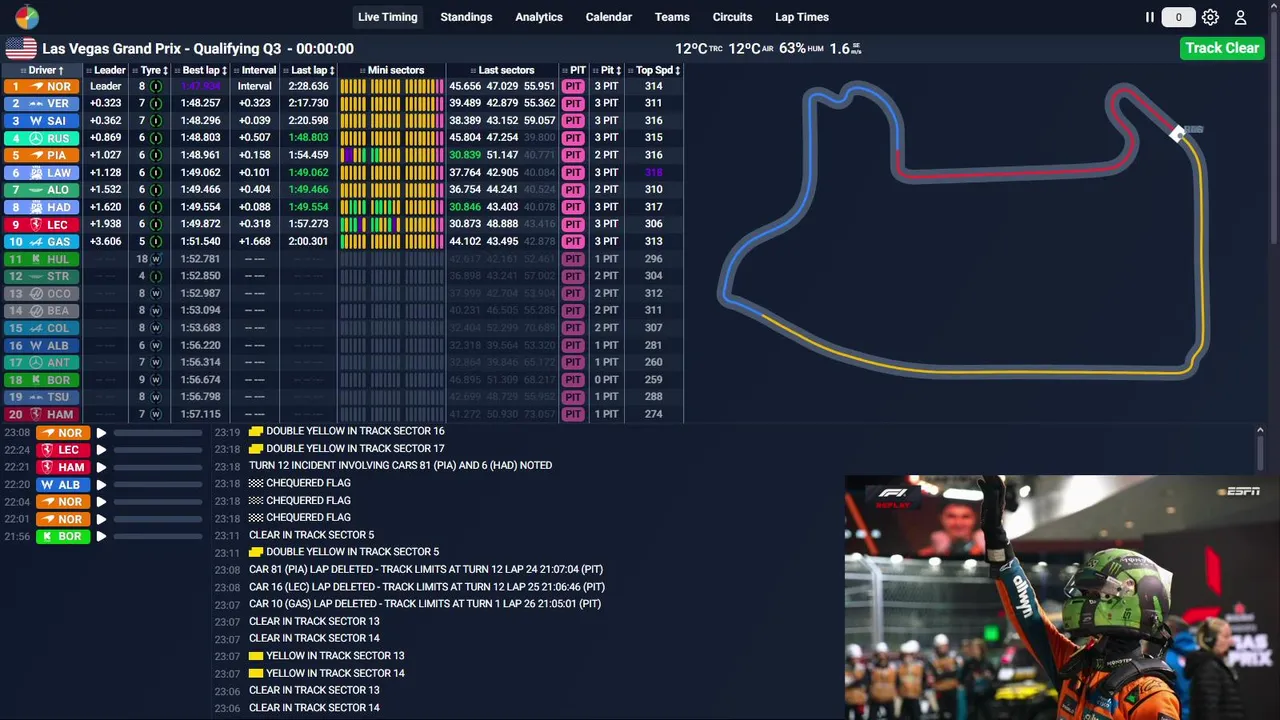1280x720 pixels.
Task: Open the Circuits tab
Action: [732, 17]
